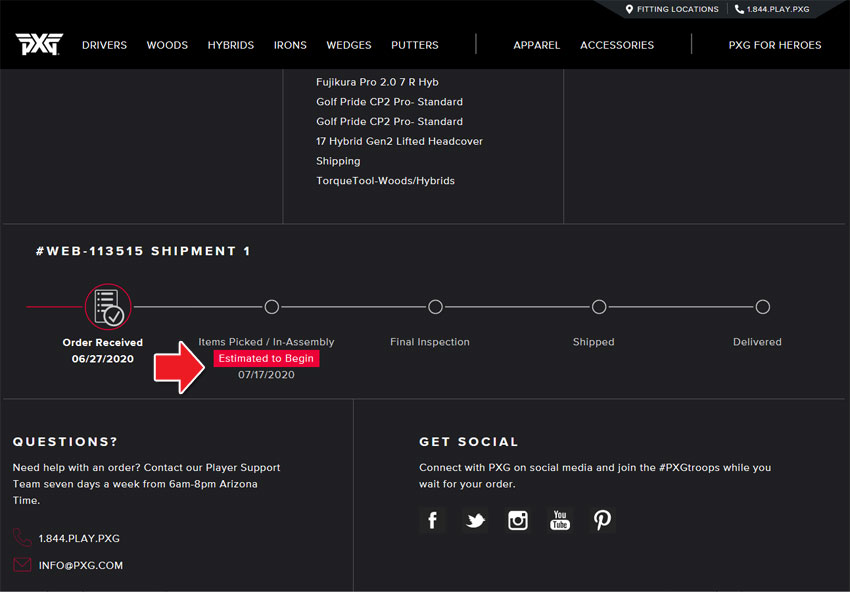This screenshot has height=592, width=850.
Task: Open the Pinterest social icon
Action: 602,520
